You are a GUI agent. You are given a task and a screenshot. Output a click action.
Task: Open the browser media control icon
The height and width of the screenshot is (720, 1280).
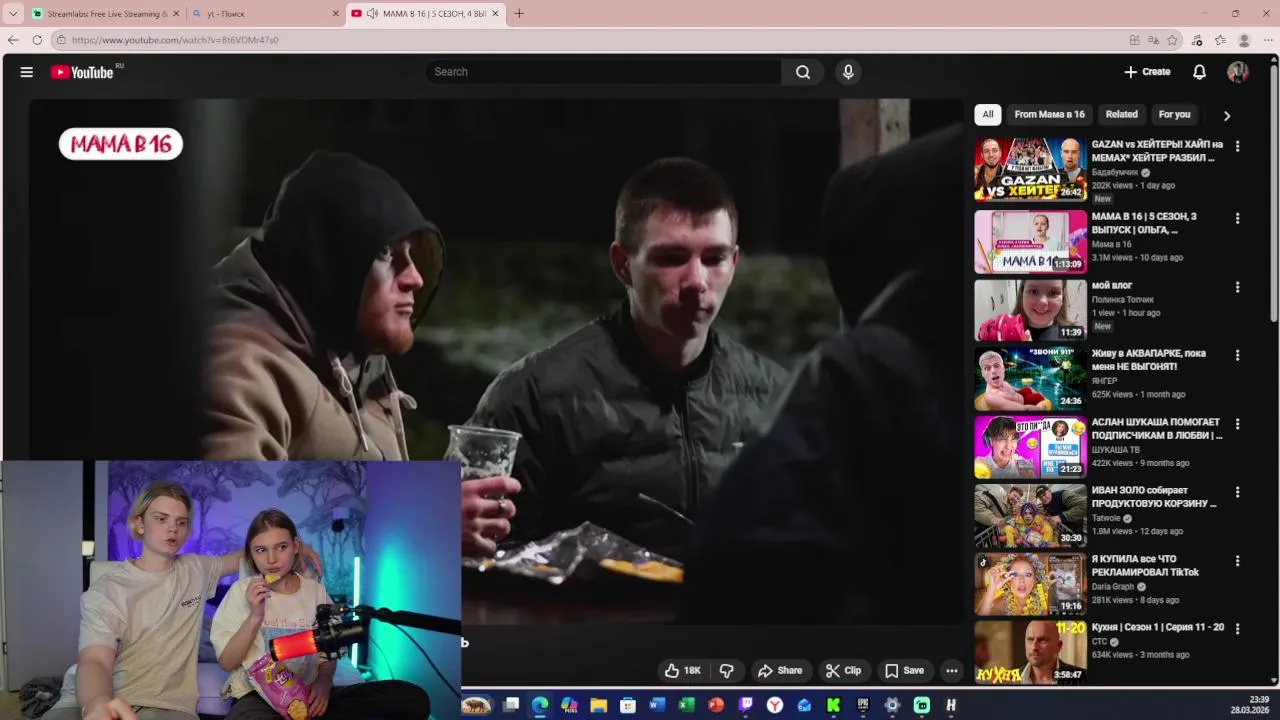(x=1197, y=40)
